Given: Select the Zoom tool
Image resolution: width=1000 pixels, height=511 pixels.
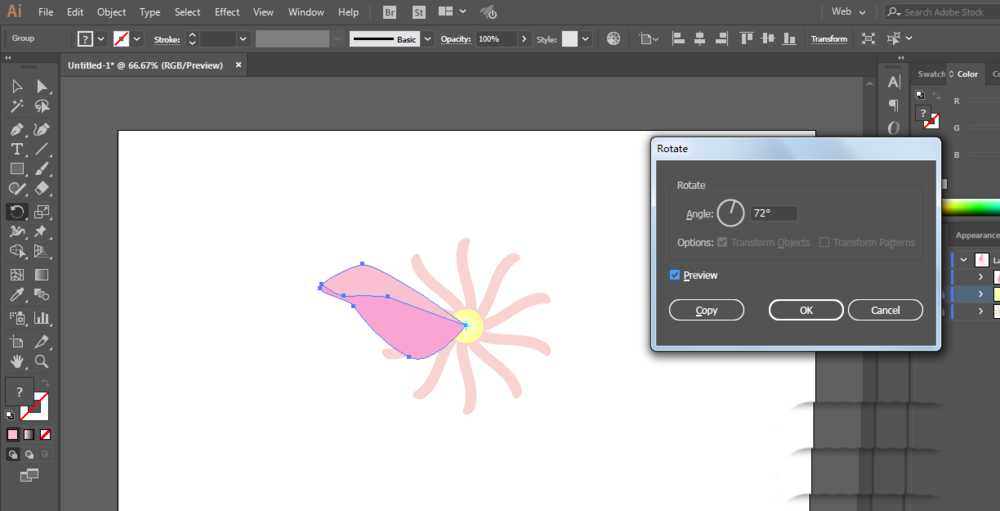Looking at the screenshot, I should click(42, 362).
